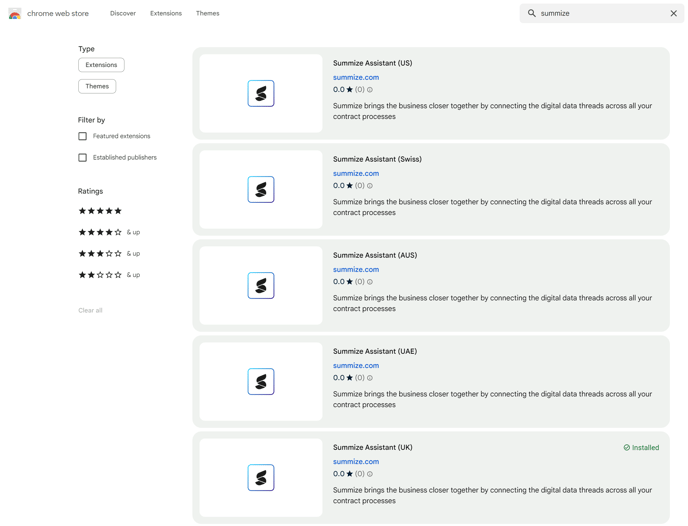Screen dimensions: 688x526
Task: Click rating info icon for Summize Assistant (UK)
Action: pyautogui.click(x=370, y=474)
